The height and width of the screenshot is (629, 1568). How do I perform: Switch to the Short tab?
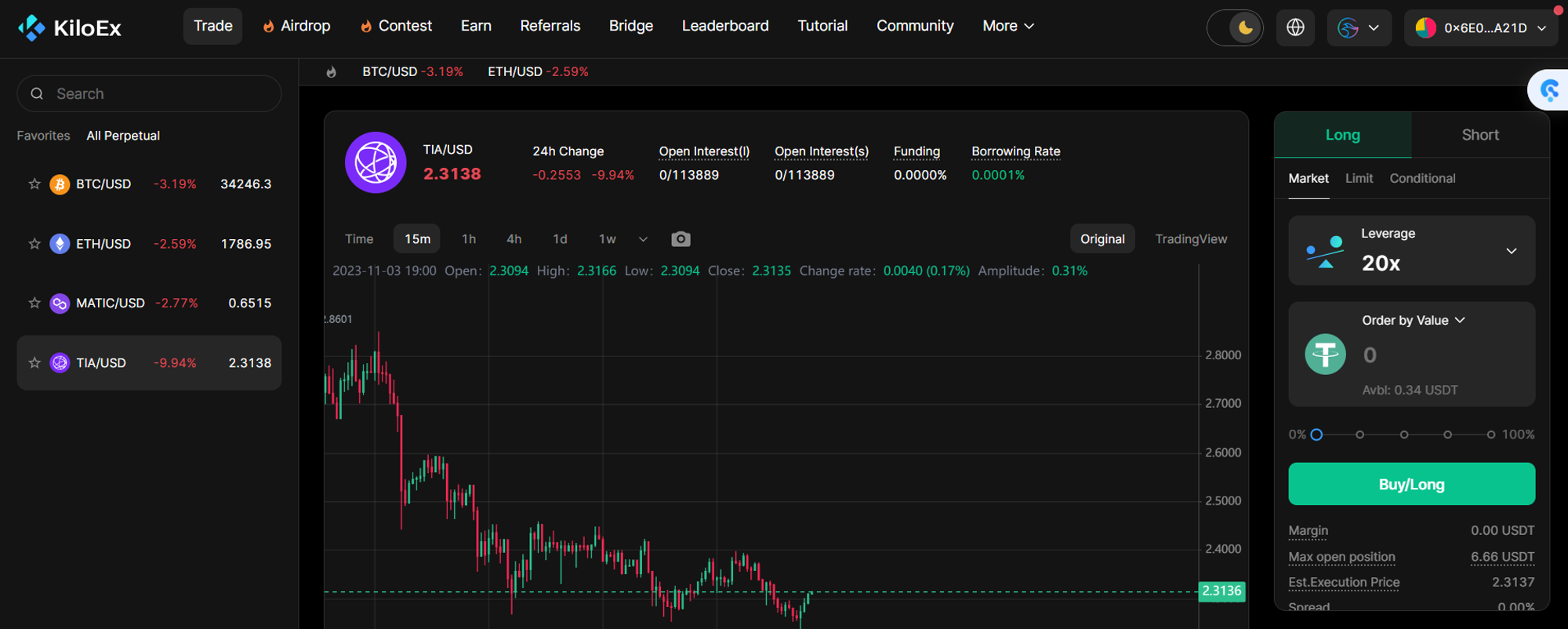[x=1479, y=135]
